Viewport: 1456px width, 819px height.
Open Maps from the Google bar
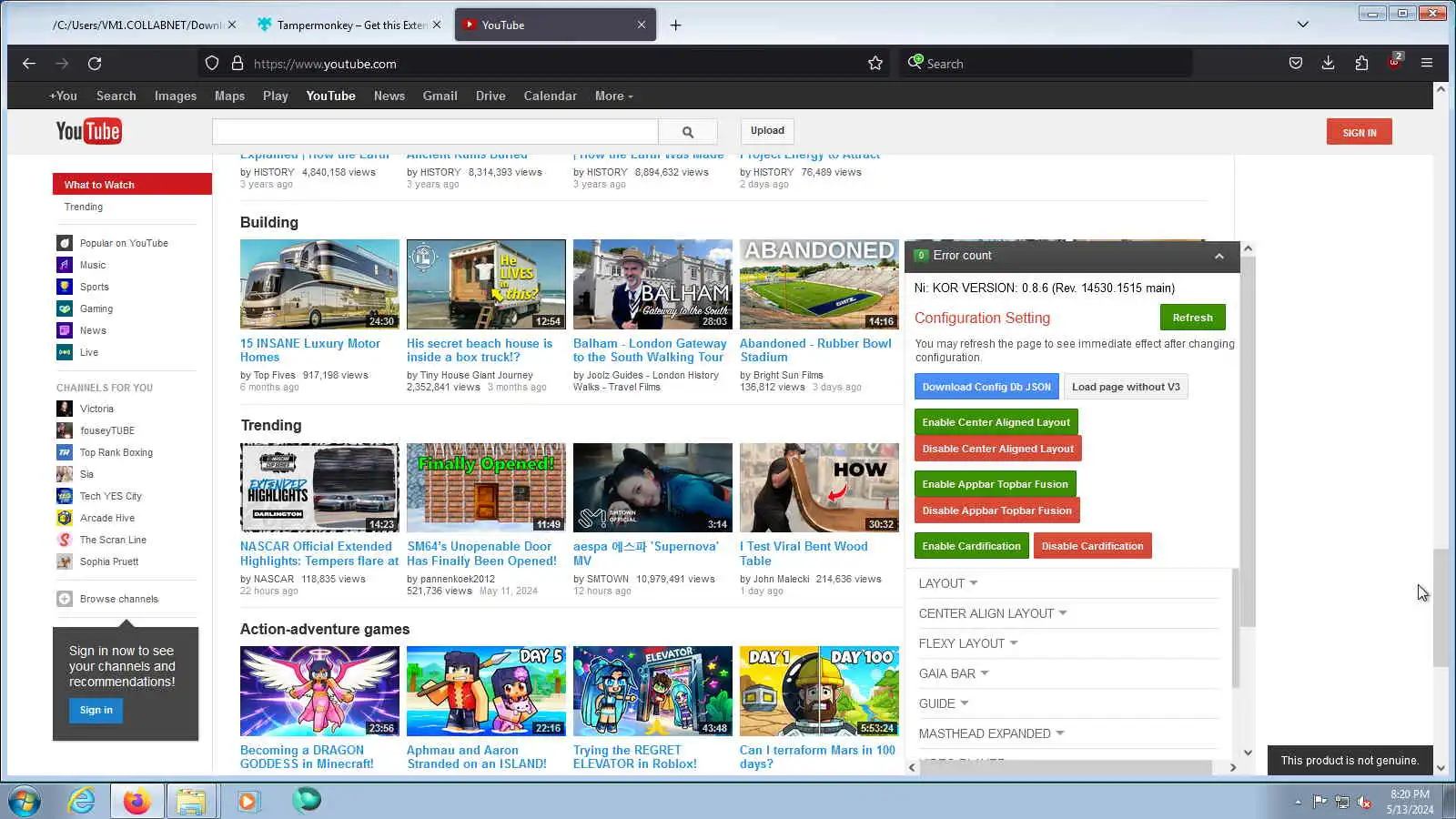[229, 96]
